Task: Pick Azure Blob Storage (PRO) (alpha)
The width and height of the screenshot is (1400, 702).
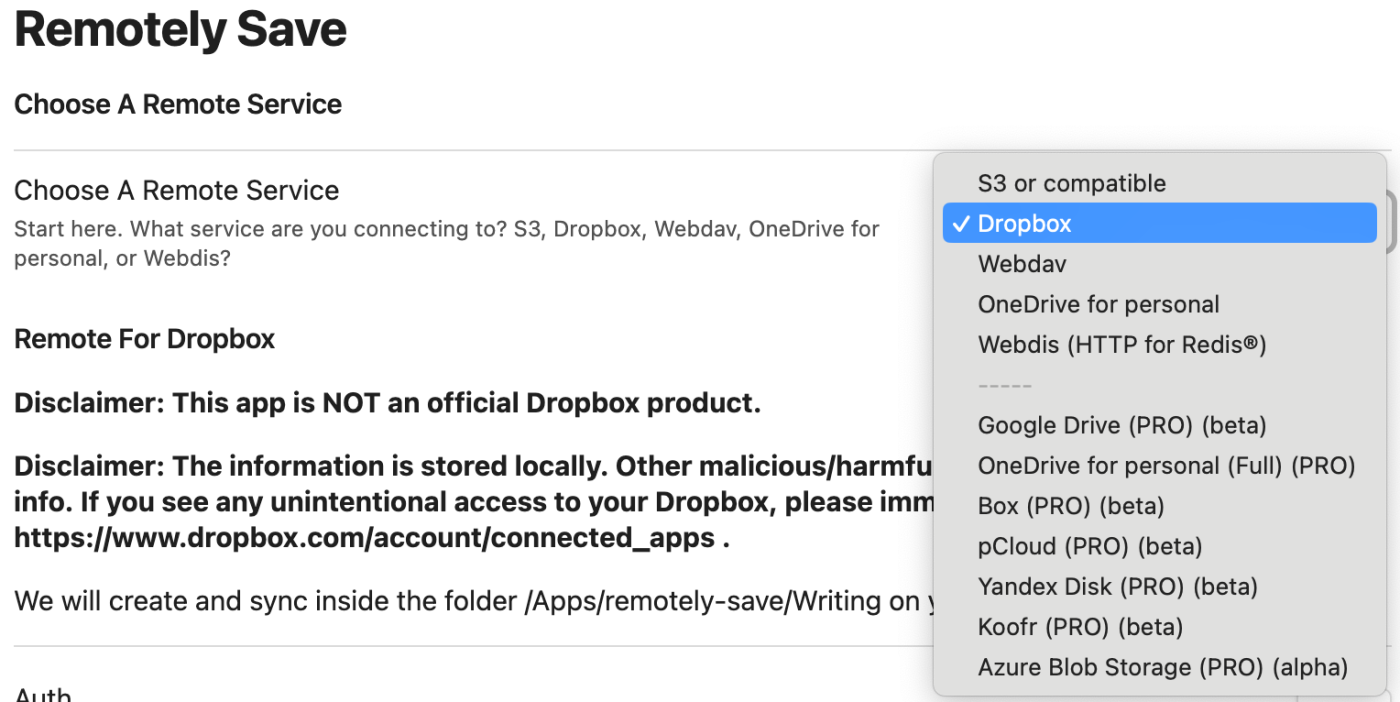Action: 1162,667
